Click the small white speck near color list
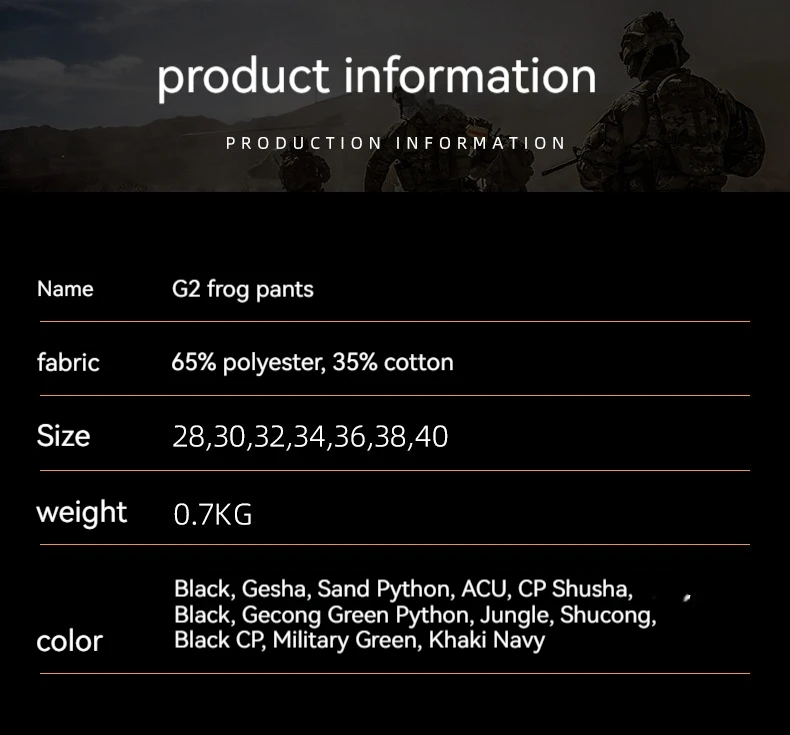The height and width of the screenshot is (735, 790). tap(687, 598)
